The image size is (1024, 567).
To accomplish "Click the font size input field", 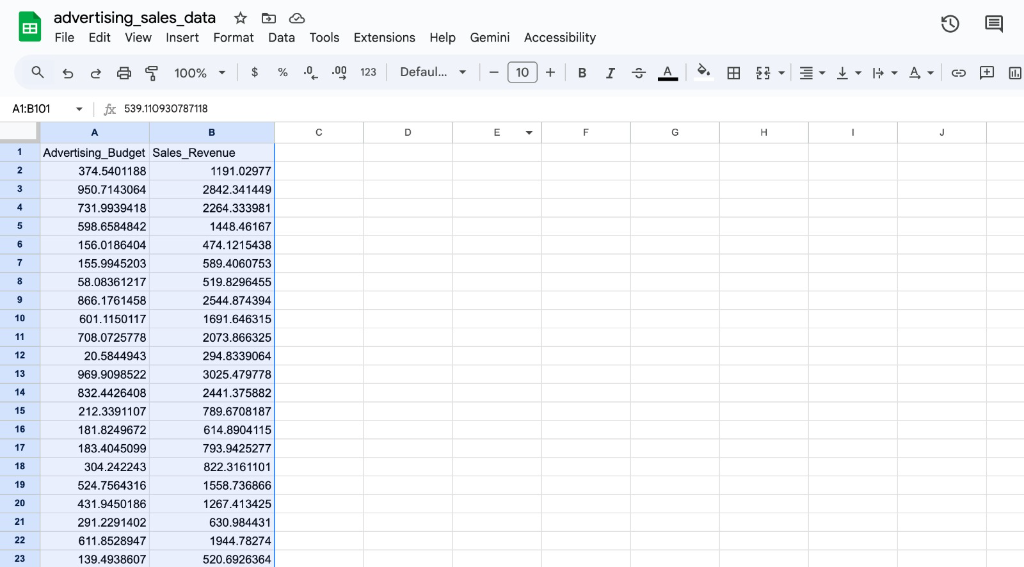I will 522,72.
